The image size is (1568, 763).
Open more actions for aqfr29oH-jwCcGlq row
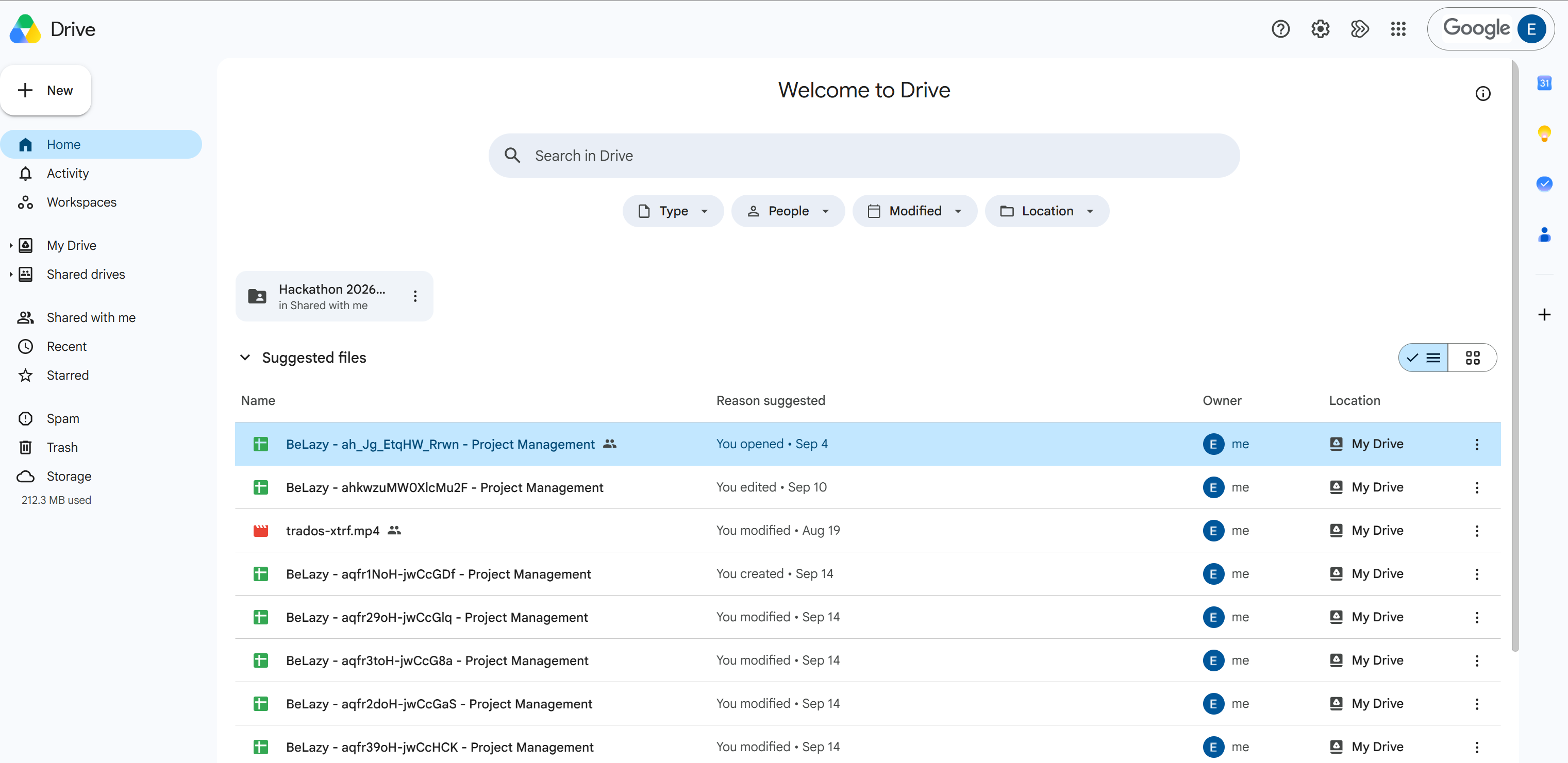point(1477,617)
